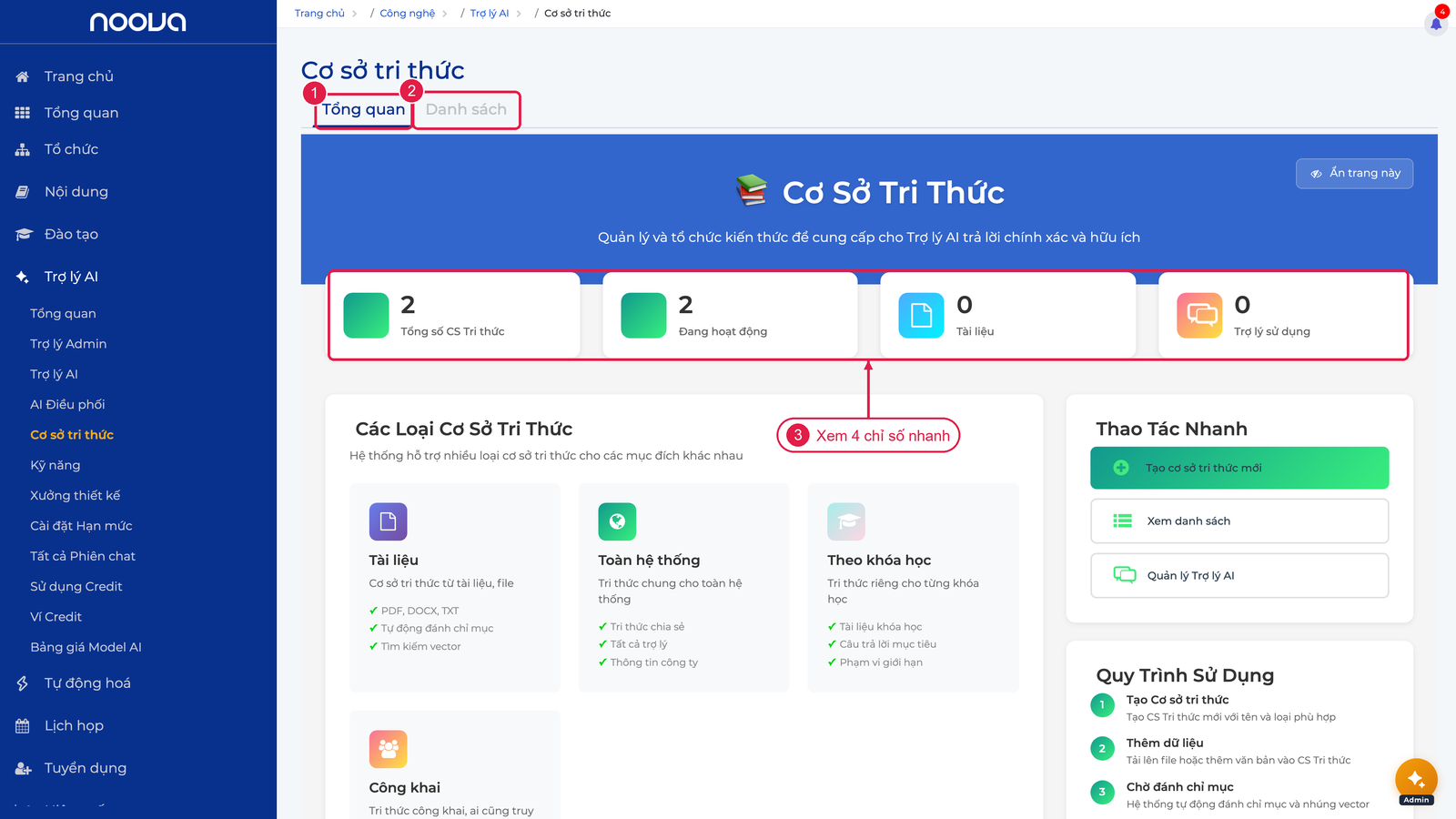Switch to the Danh sách tab
Screen dimensions: 1456x819
[466, 109]
